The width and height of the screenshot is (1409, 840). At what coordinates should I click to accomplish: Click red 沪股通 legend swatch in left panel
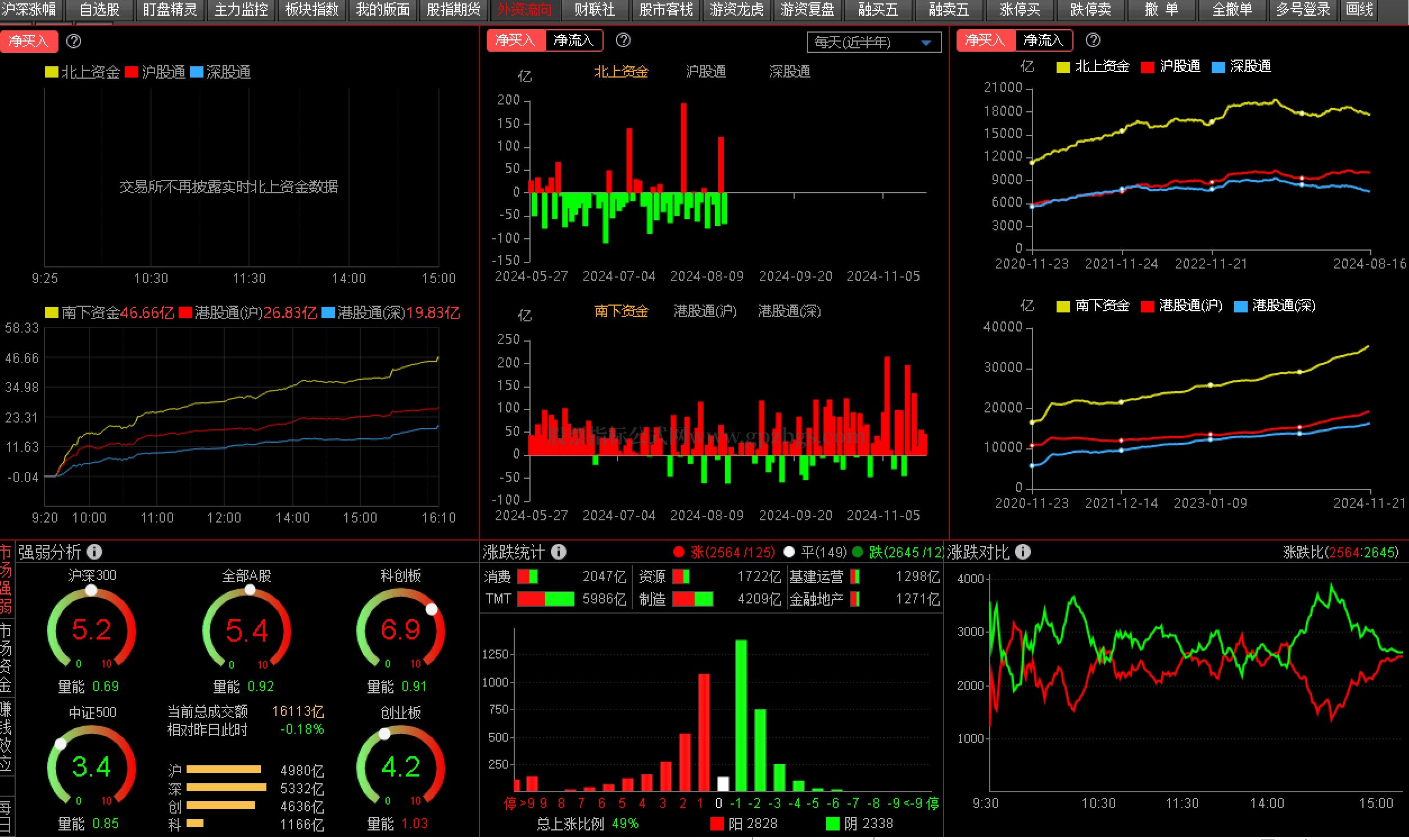[132, 72]
